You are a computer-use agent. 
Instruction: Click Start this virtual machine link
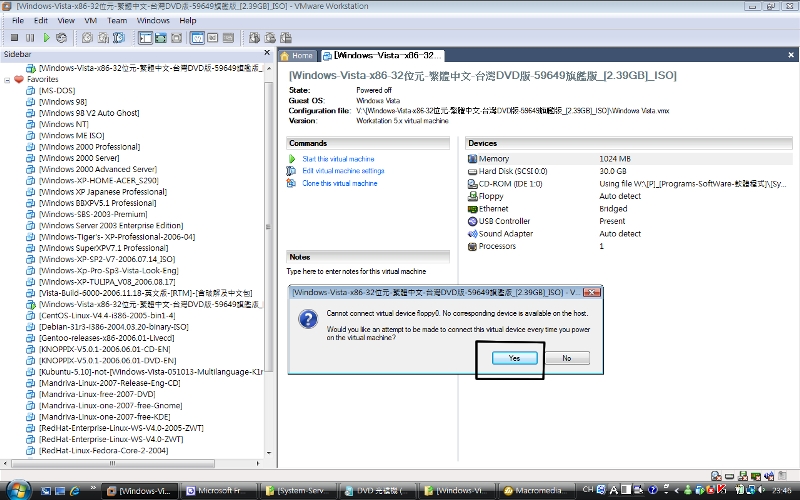pos(338,159)
